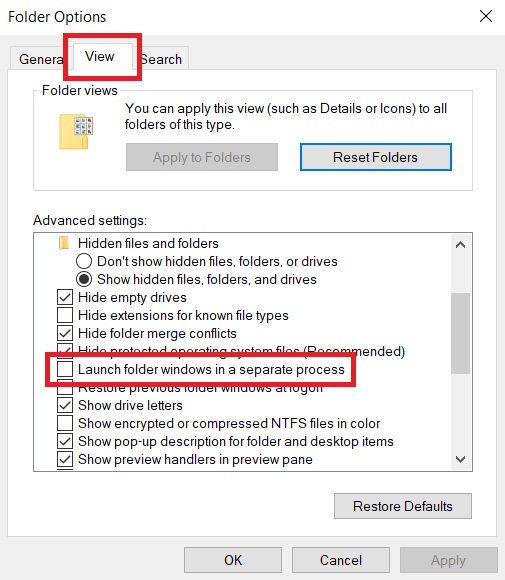This screenshot has height=580, width=505.
Task: Click the folder views icon
Action: click(76, 132)
